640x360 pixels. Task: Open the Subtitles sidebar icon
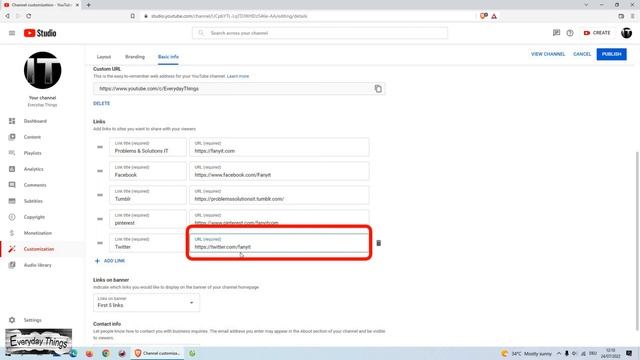point(12,201)
